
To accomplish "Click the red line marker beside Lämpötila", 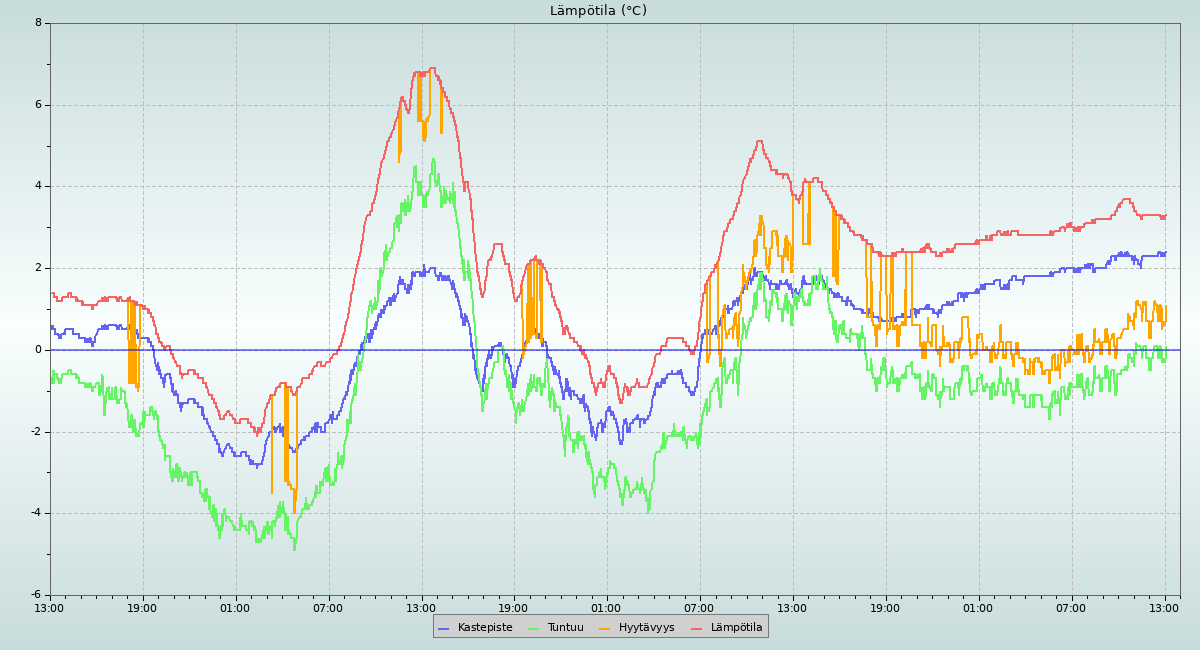I will [697, 628].
